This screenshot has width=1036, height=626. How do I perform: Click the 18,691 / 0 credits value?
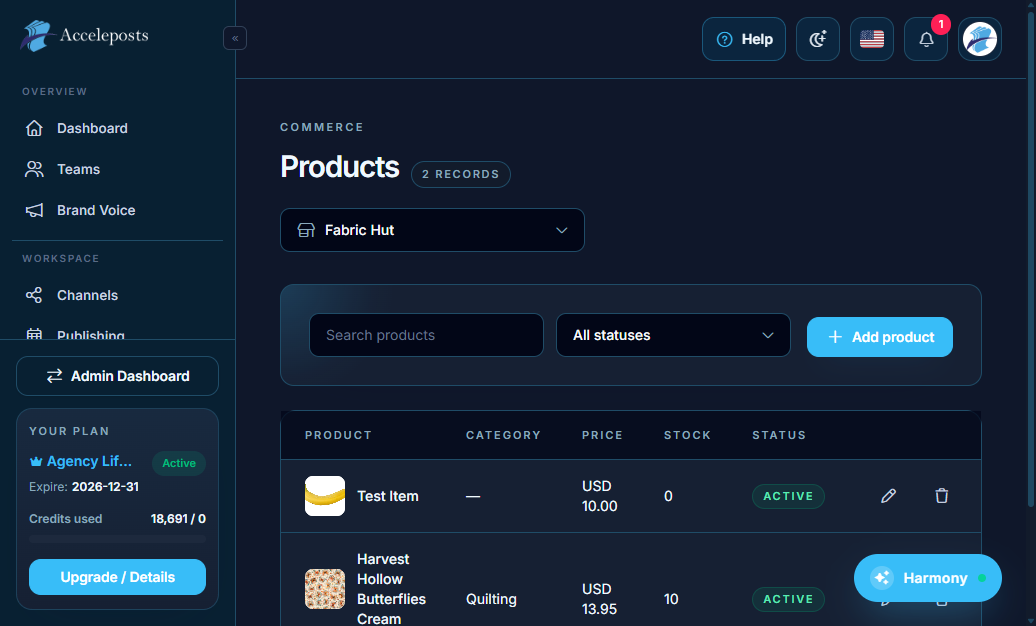coord(178,519)
